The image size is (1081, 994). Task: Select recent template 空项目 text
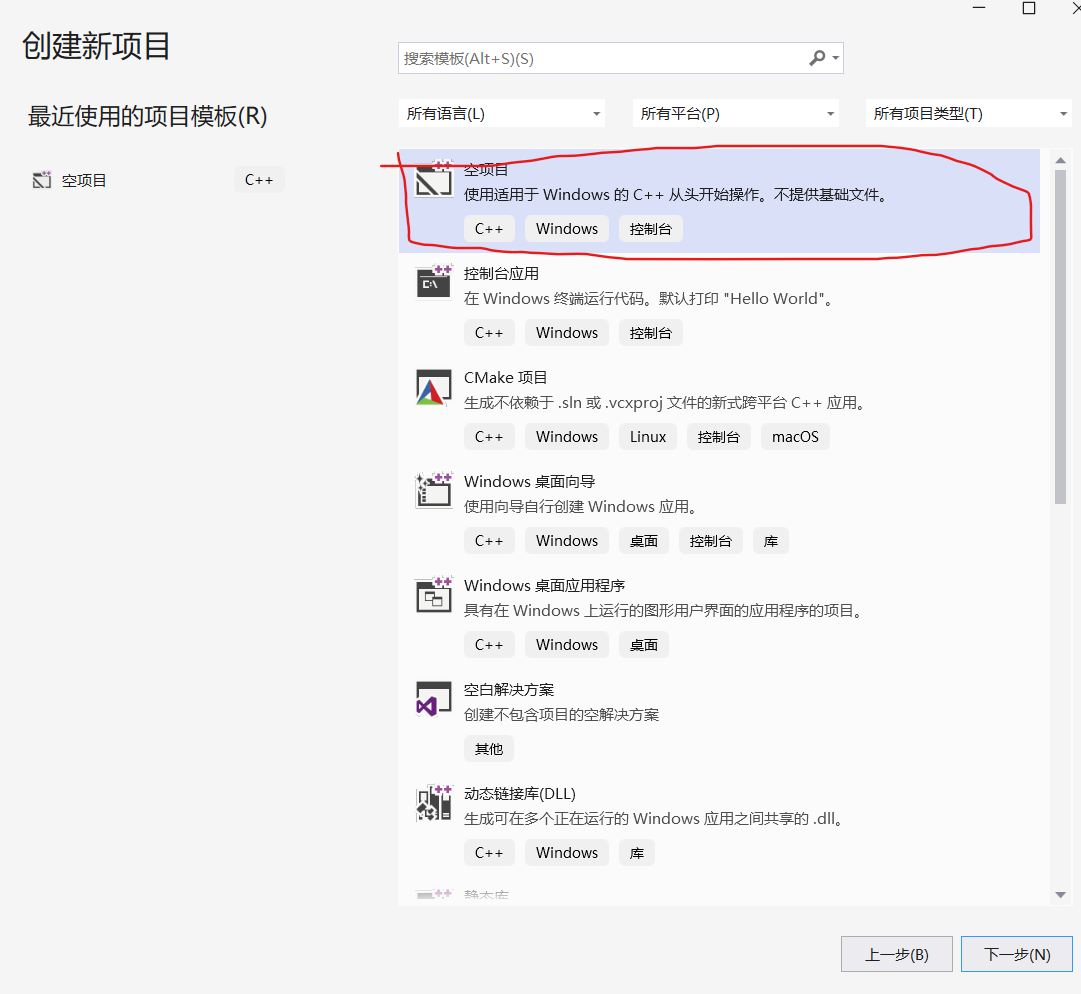click(x=84, y=181)
